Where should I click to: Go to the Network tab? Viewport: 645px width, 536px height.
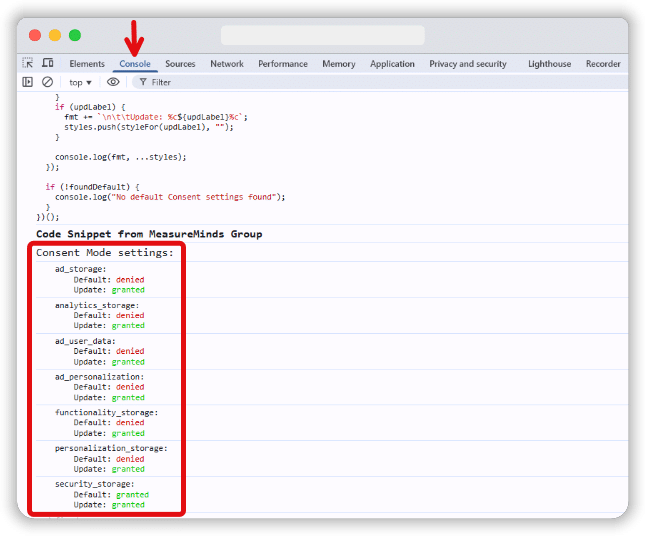[227, 64]
